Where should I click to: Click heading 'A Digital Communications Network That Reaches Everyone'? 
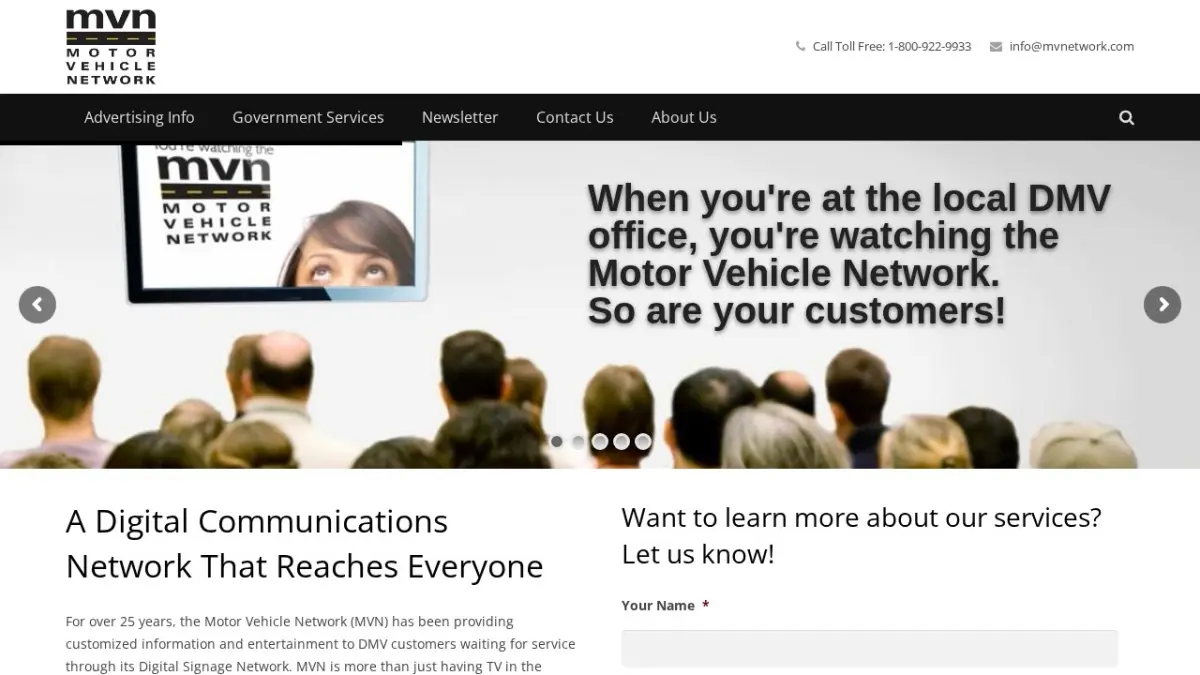pyautogui.click(x=305, y=544)
